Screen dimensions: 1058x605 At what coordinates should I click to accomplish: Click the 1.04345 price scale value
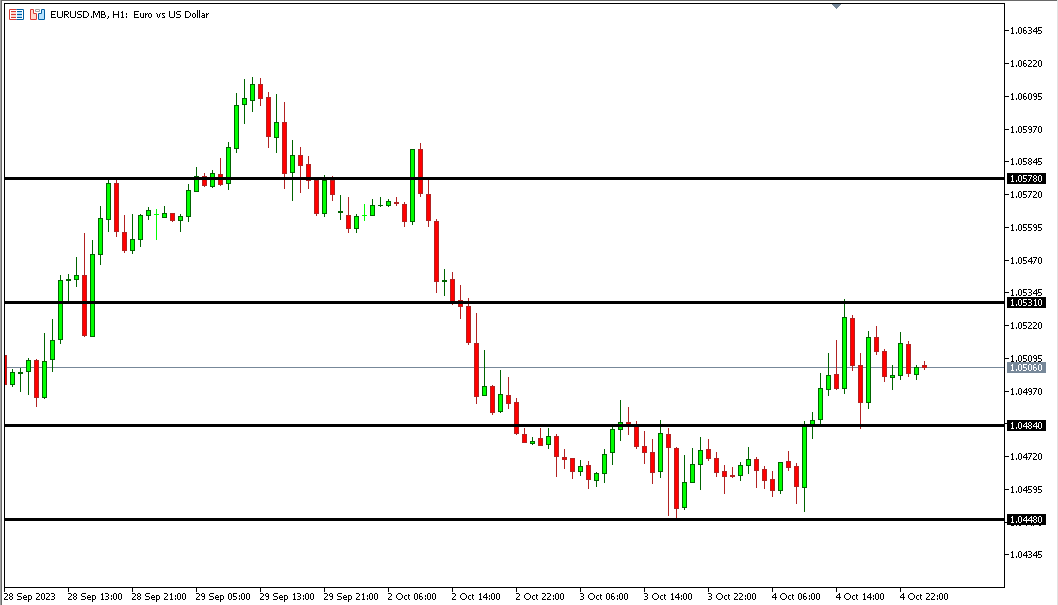(x=1026, y=554)
